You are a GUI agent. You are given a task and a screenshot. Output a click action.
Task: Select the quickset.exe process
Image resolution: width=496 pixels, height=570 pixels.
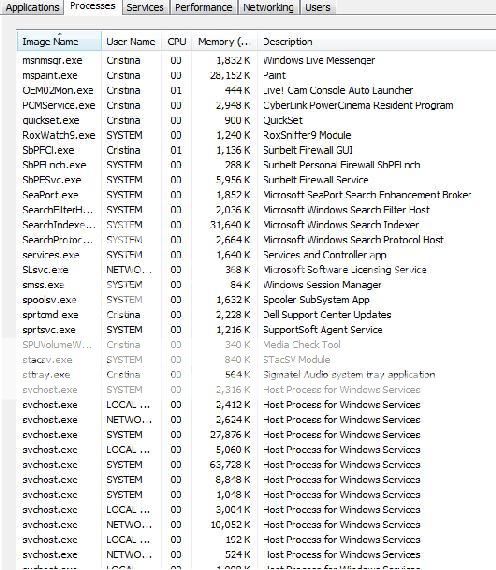click(x=256, y=120)
